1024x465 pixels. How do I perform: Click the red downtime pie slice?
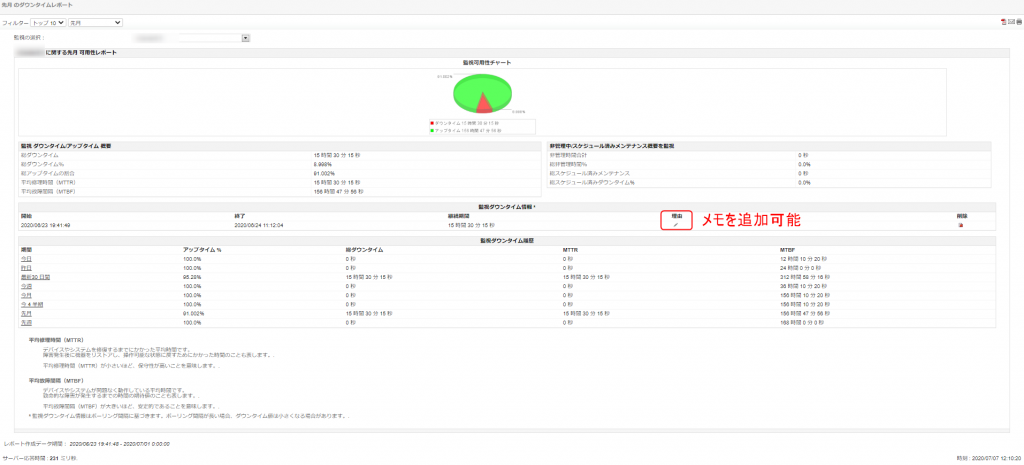(483, 104)
